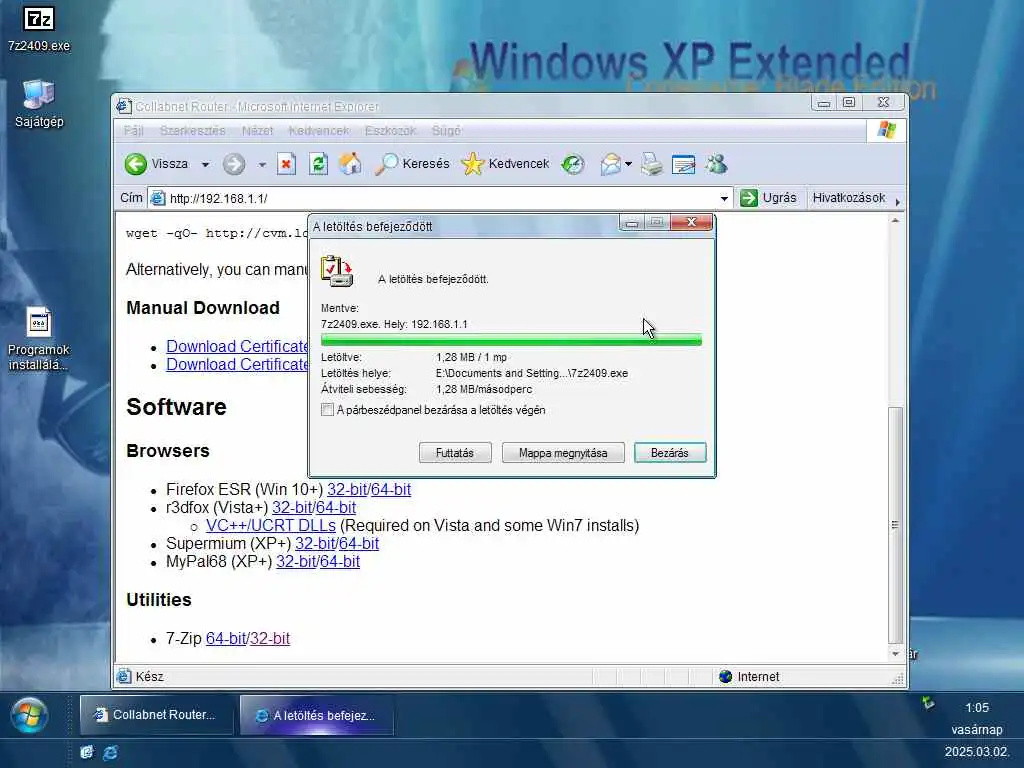Click the Mail envelope icon
Viewport: 1024px width, 768px height.
tap(611, 164)
